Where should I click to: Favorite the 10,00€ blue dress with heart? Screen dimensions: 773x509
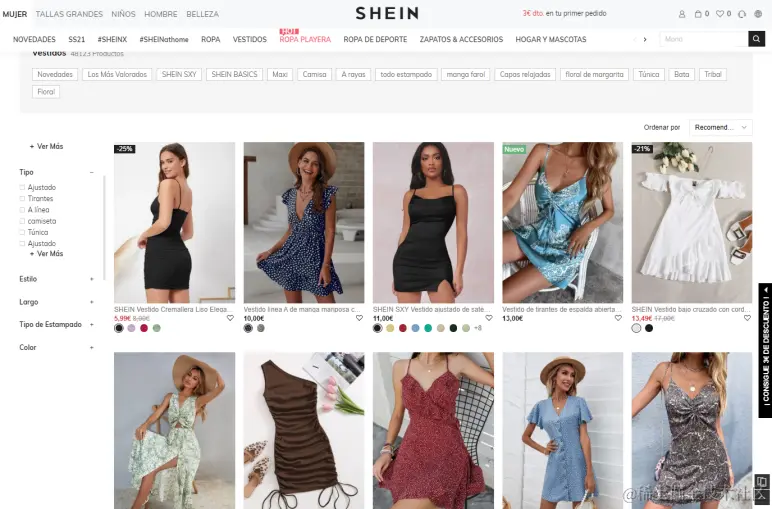point(359,318)
